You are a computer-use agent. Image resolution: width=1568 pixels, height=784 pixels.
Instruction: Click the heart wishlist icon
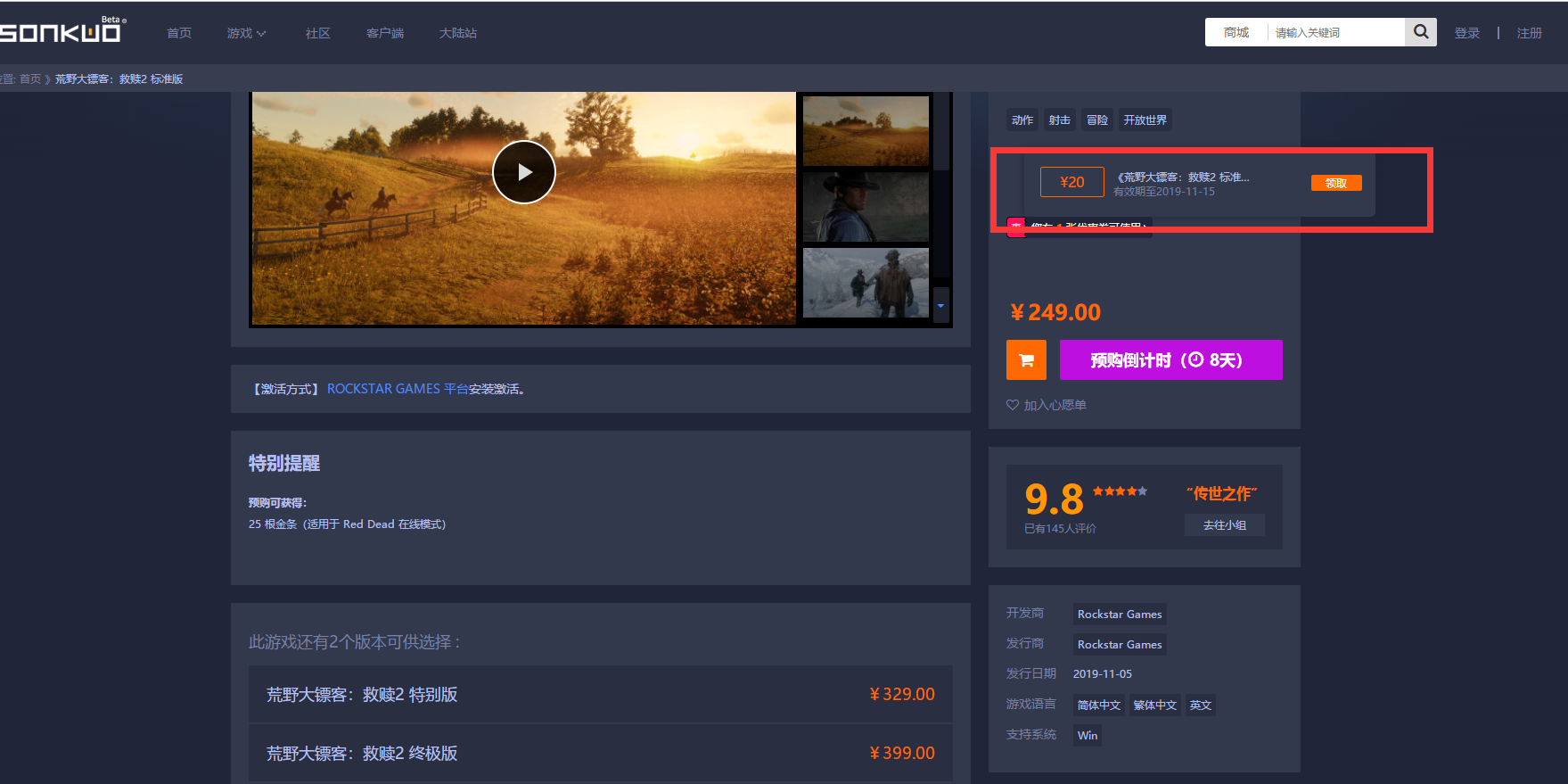(1013, 405)
